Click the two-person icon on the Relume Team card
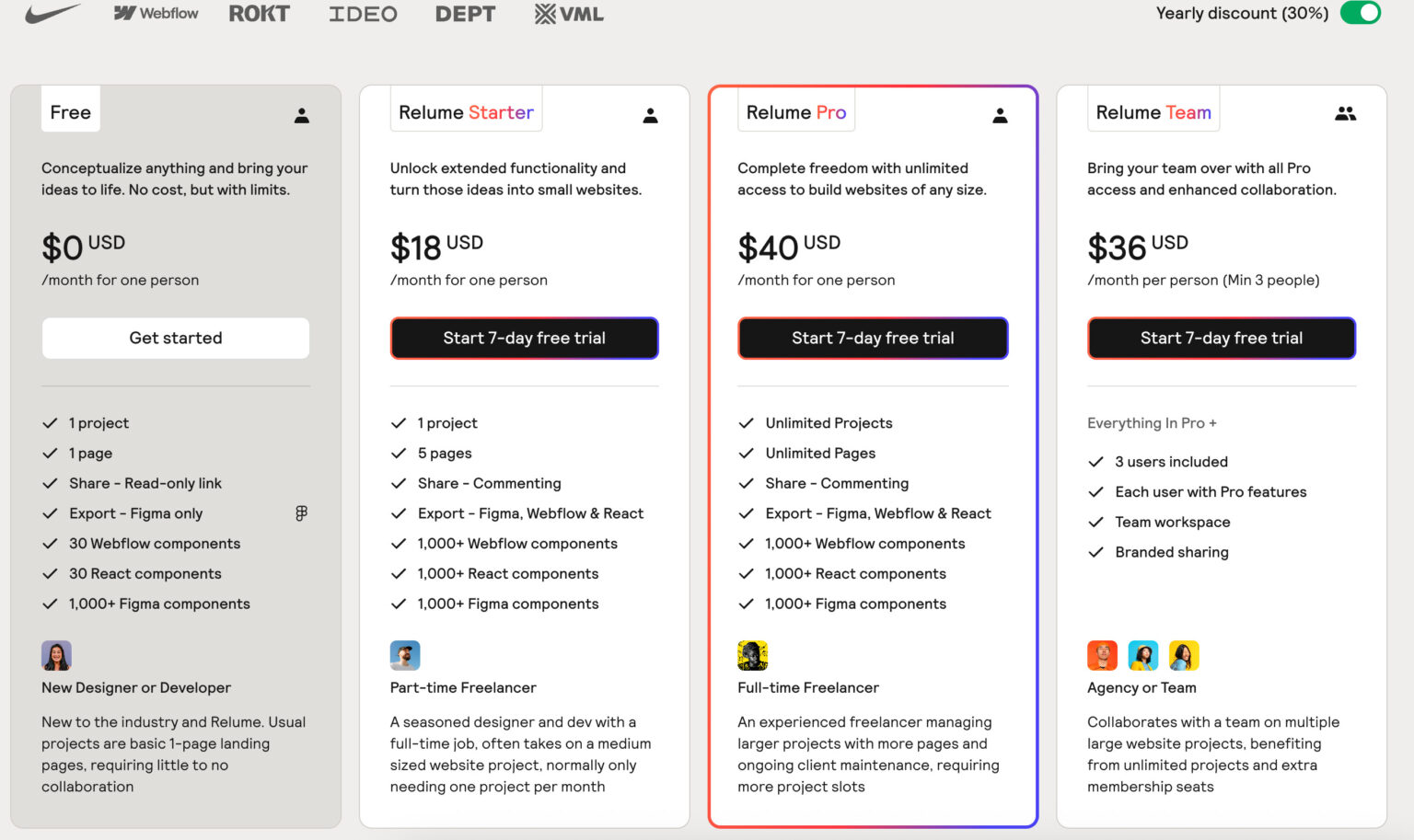The width and height of the screenshot is (1414, 840). 1346,113
